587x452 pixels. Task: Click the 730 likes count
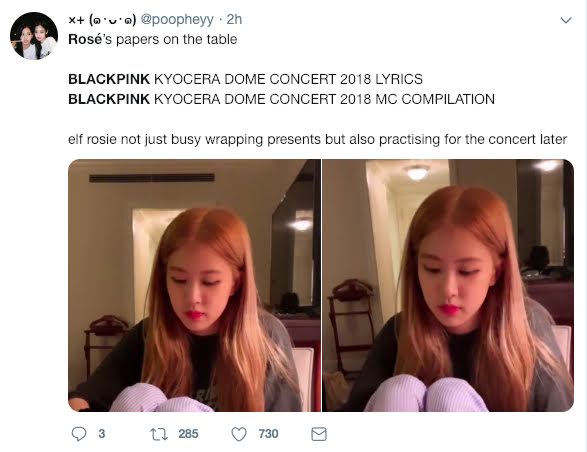coord(268,434)
